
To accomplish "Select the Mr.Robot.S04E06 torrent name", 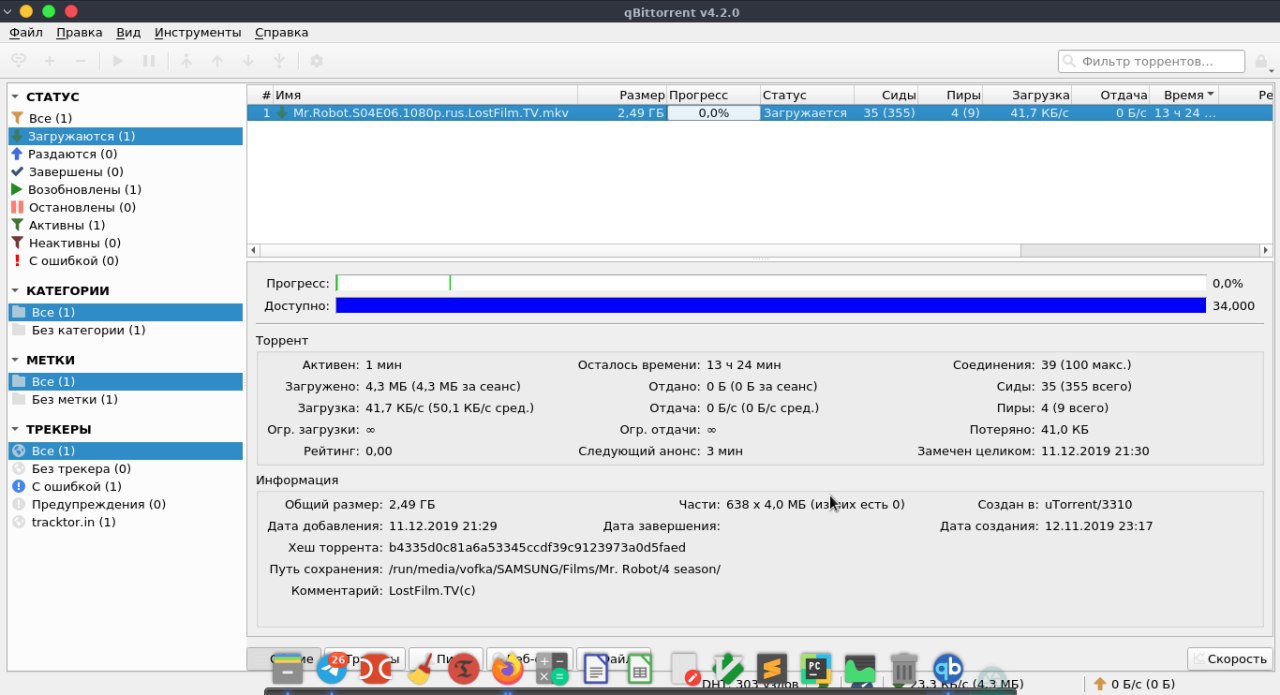I will point(430,113).
